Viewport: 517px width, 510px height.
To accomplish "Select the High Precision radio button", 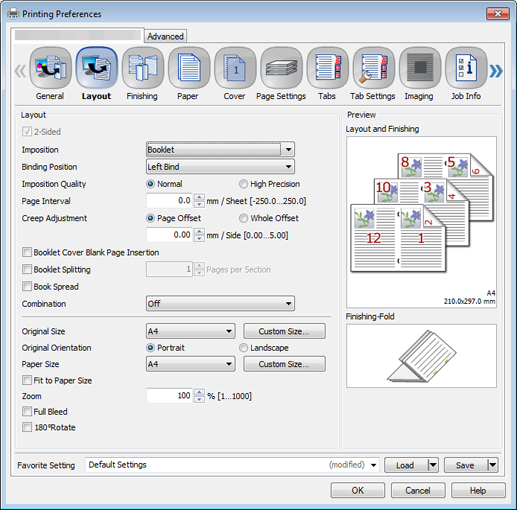I will [244, 184].
